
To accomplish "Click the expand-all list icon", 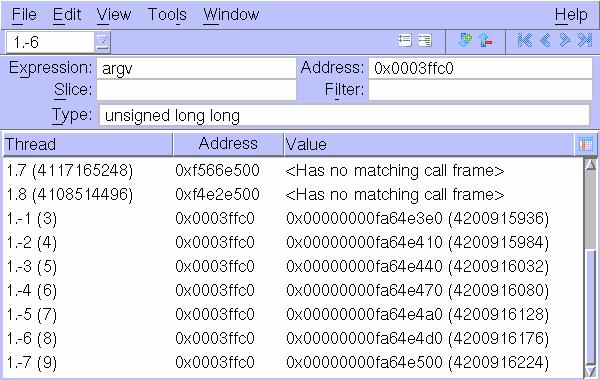I will pyautogui.click(x=425, y=40).
